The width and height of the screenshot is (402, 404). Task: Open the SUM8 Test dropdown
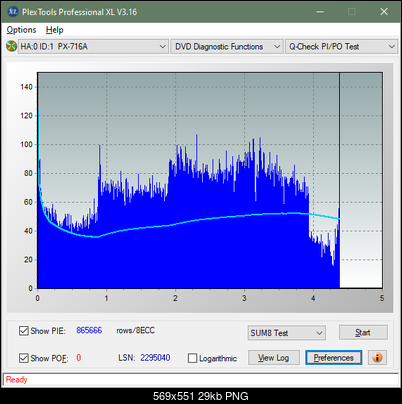pyautogui.click(x=287, y=333)
